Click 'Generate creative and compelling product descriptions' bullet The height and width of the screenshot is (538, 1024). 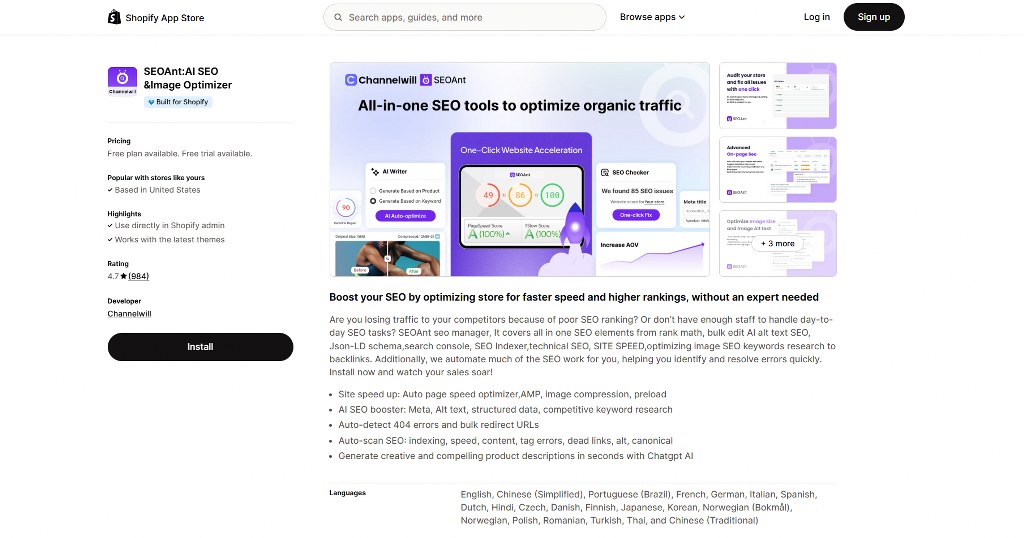(515, 456)
